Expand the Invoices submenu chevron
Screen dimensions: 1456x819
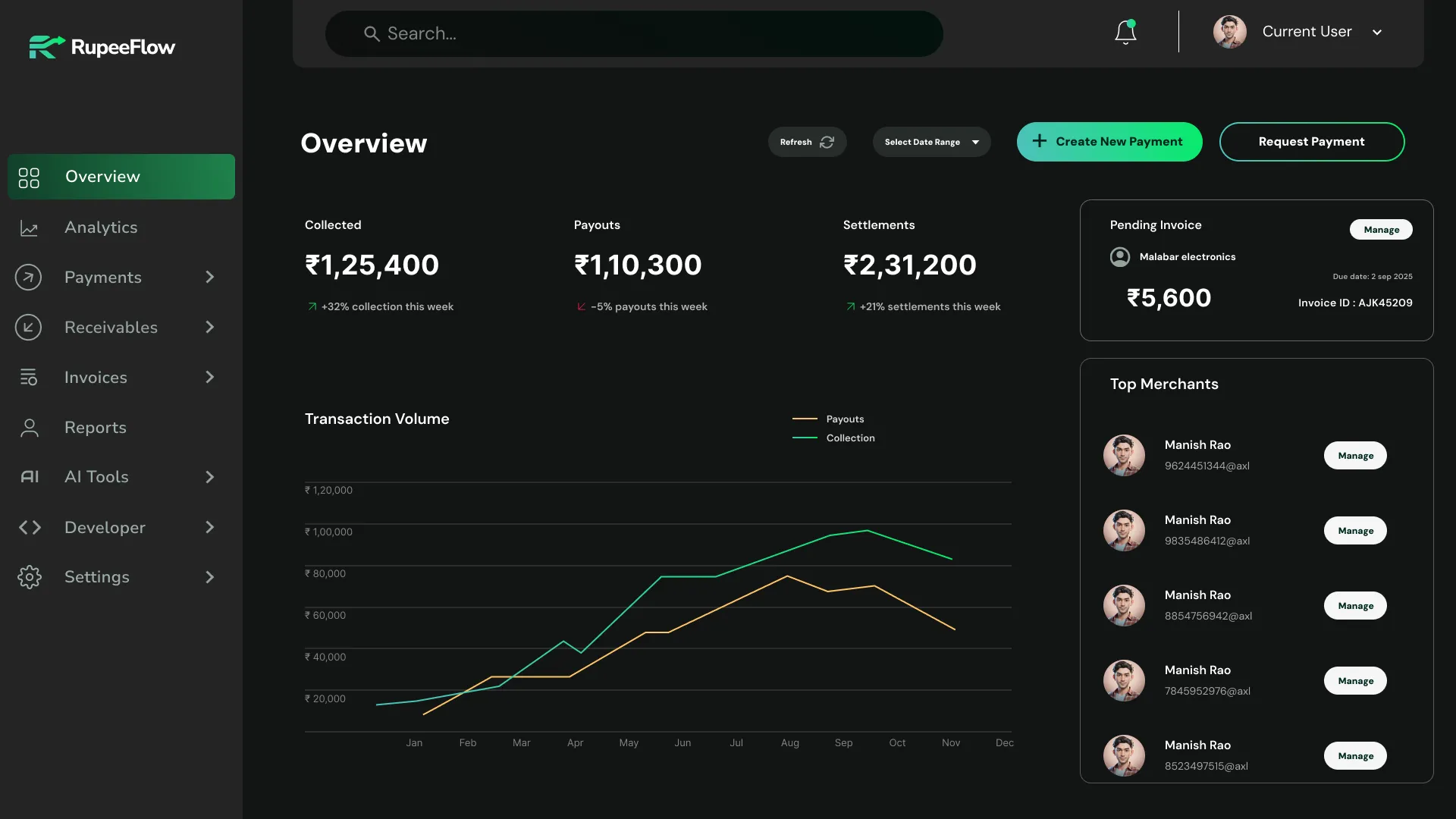[x=210, y=378]
